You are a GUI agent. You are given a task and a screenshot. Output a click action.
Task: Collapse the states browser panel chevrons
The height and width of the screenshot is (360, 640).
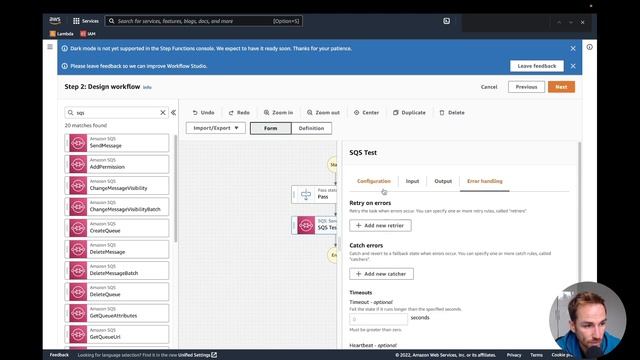coord(173,113)
